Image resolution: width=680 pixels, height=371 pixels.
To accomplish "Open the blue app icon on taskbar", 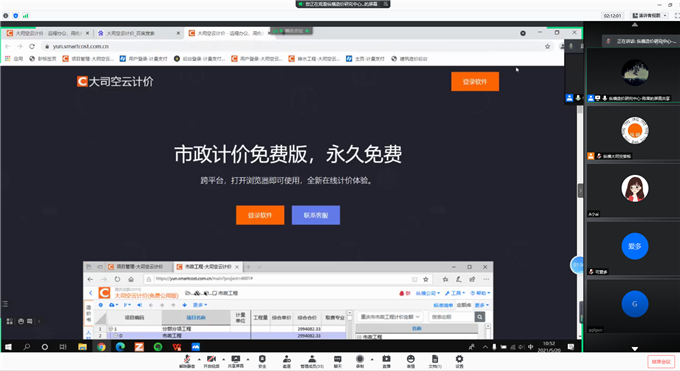I will click(x=196, y=347).
